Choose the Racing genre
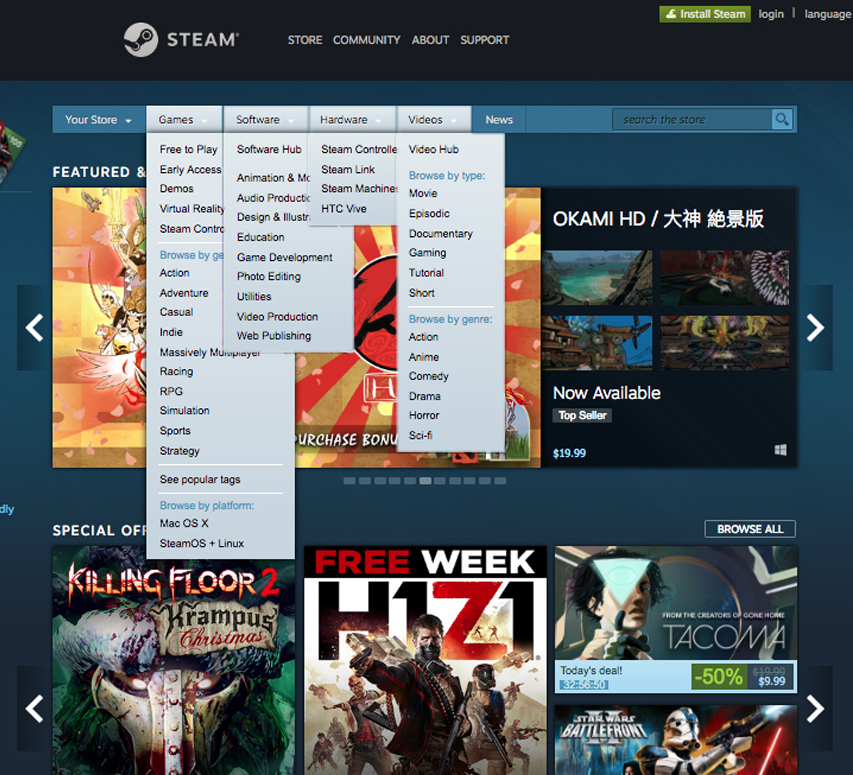 (176, 371)
